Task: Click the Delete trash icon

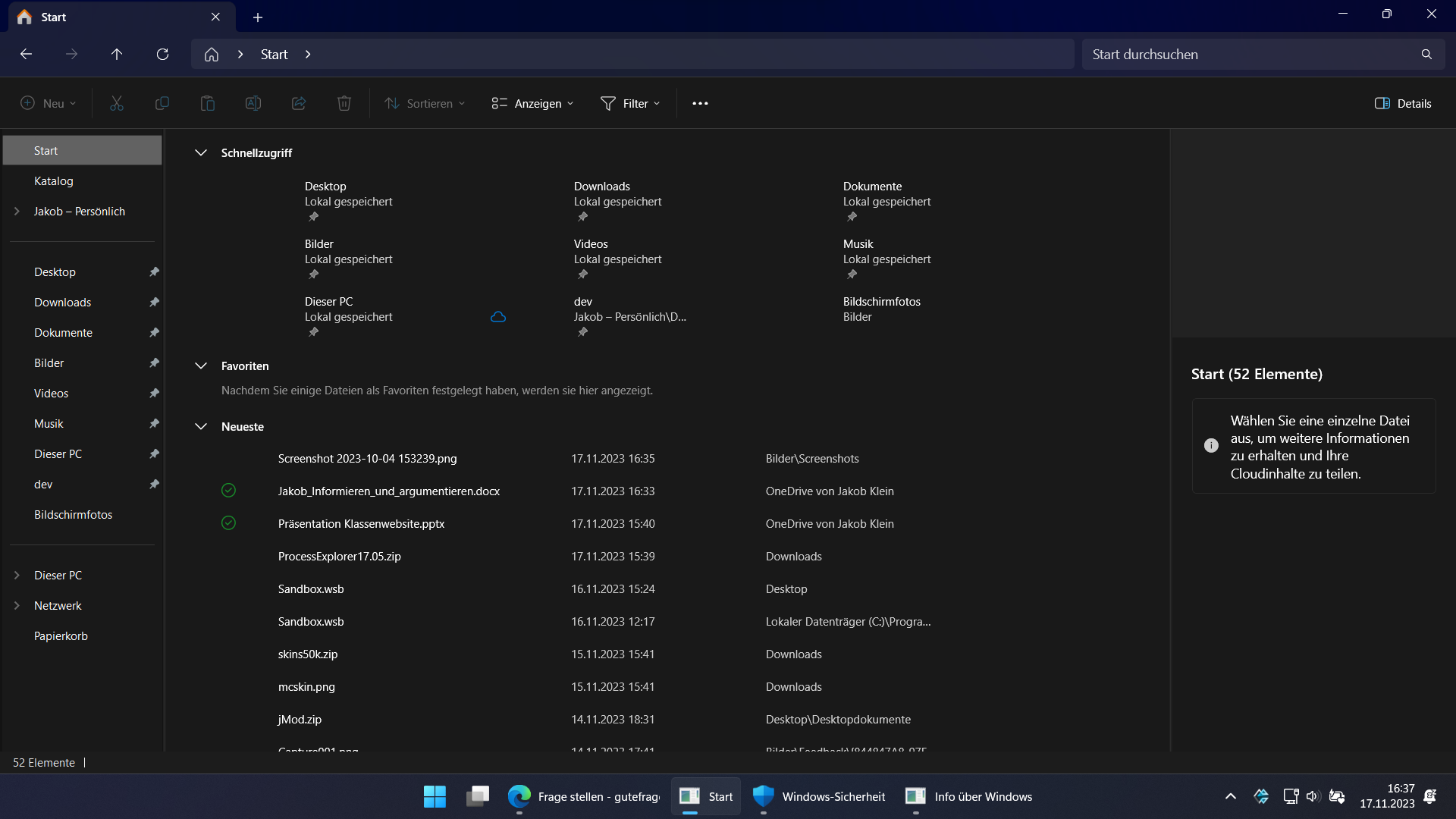Action: 344,103
